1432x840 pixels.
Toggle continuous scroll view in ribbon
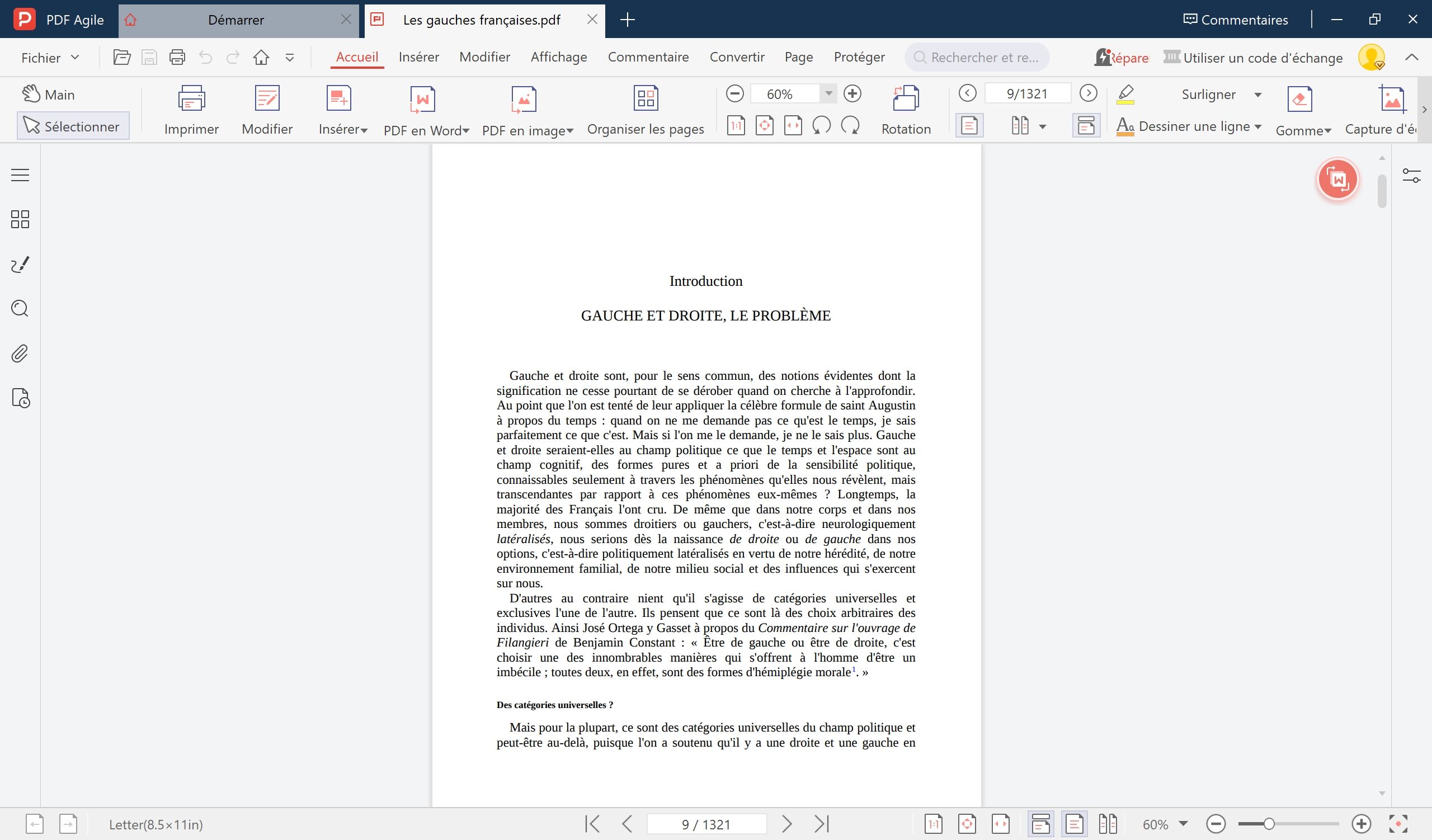(x=1085, y=125)
